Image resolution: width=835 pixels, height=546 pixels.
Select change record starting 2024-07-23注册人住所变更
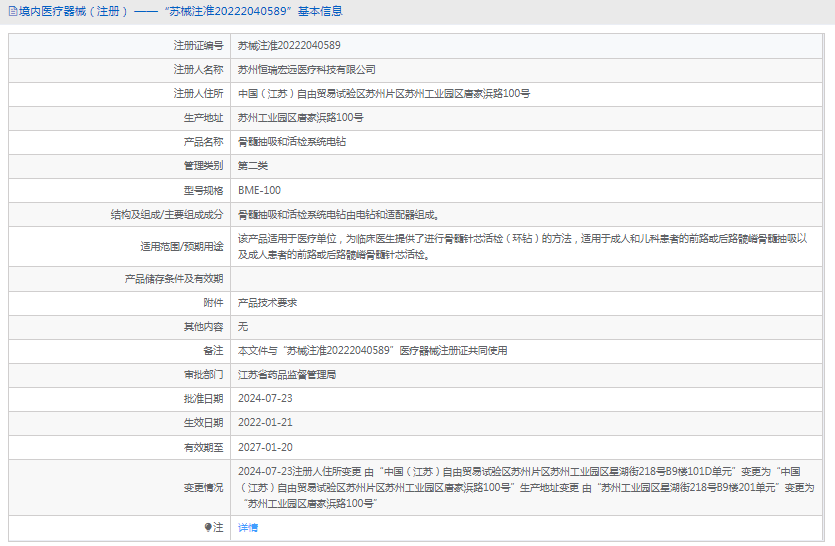[526, 488]
